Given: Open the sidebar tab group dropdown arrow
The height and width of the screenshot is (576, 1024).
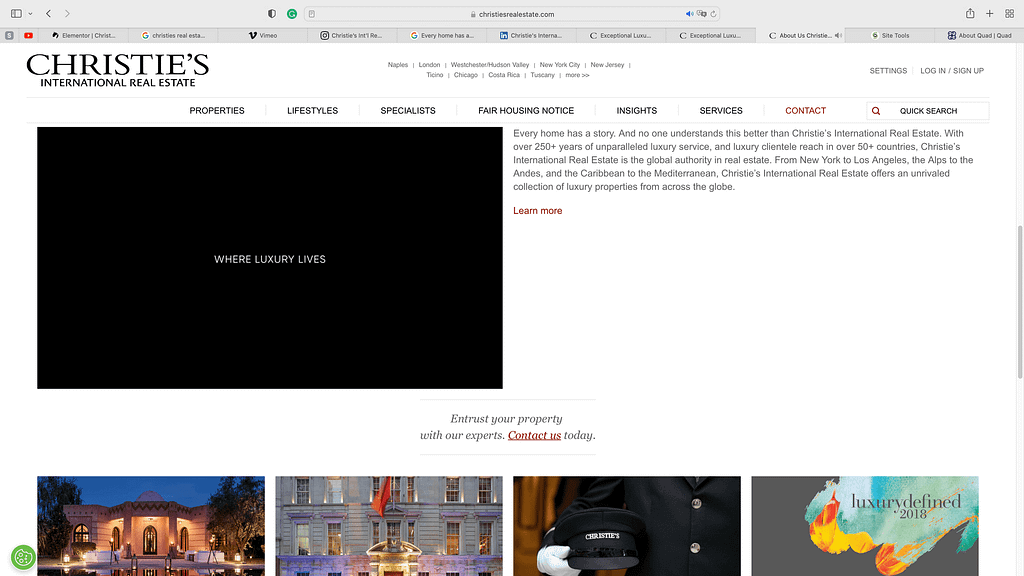Looking at the screenshot, I should (x=30, y=14).
